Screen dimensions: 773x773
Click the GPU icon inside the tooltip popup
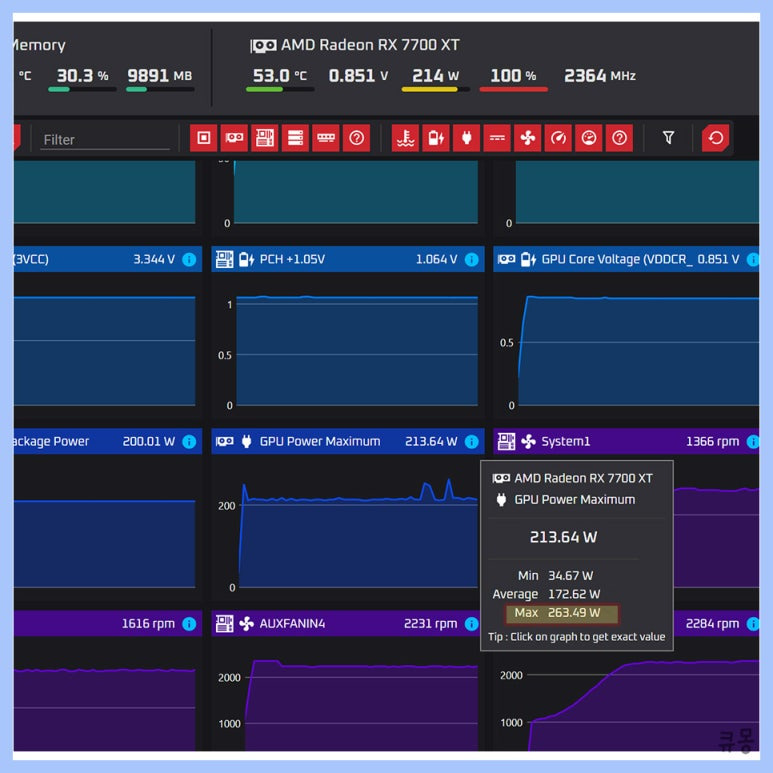tap(501, 478)
